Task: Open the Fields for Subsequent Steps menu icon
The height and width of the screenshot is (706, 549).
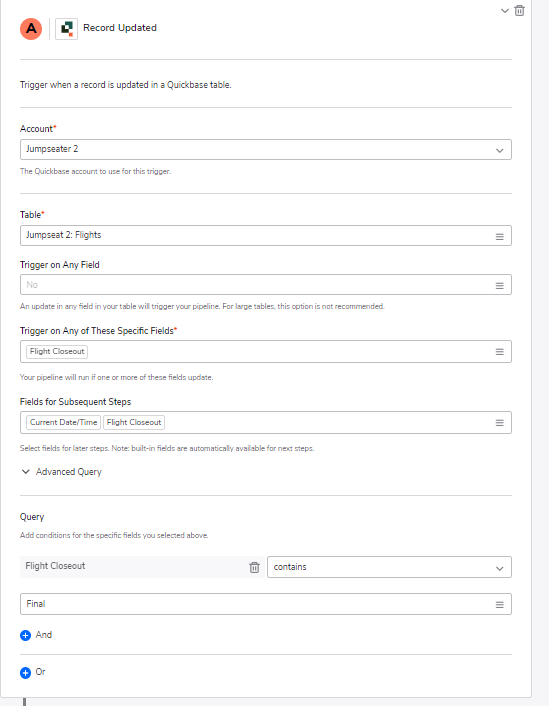Action: point(499,423)
